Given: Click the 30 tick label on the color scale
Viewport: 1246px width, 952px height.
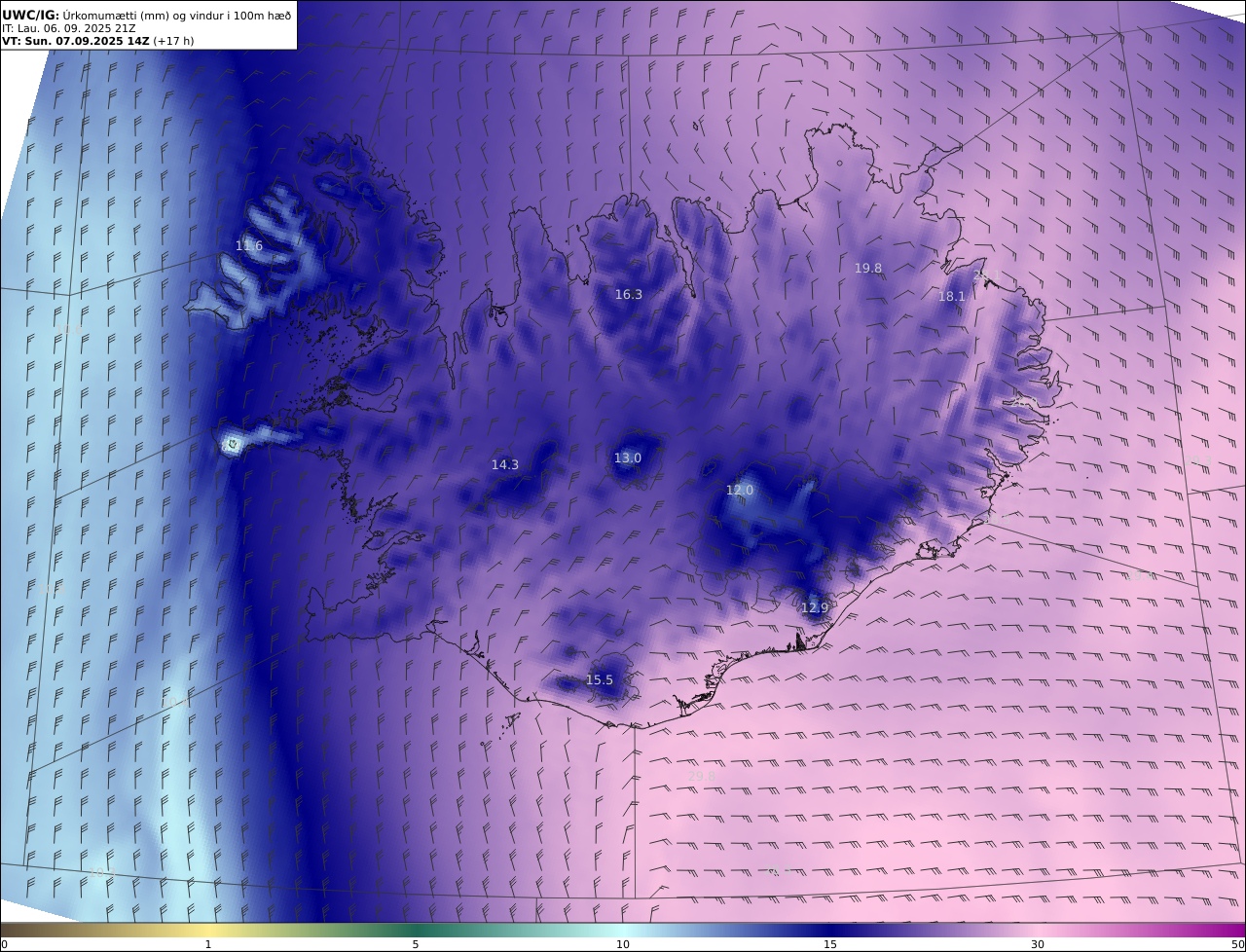Looking at the screenshot, I should click(x=1038, y=944).
